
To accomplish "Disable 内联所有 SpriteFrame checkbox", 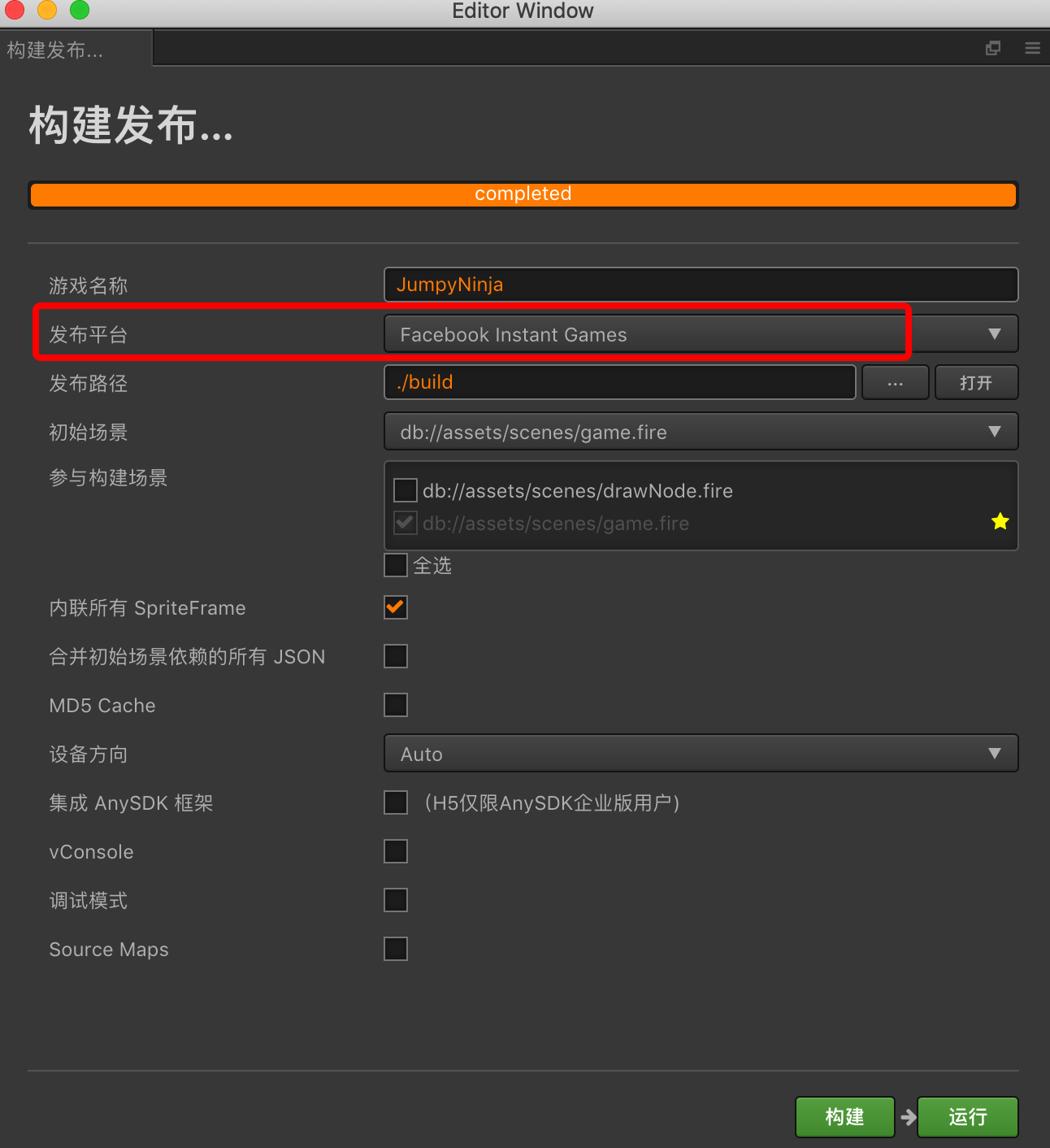I will pos(396,607).
